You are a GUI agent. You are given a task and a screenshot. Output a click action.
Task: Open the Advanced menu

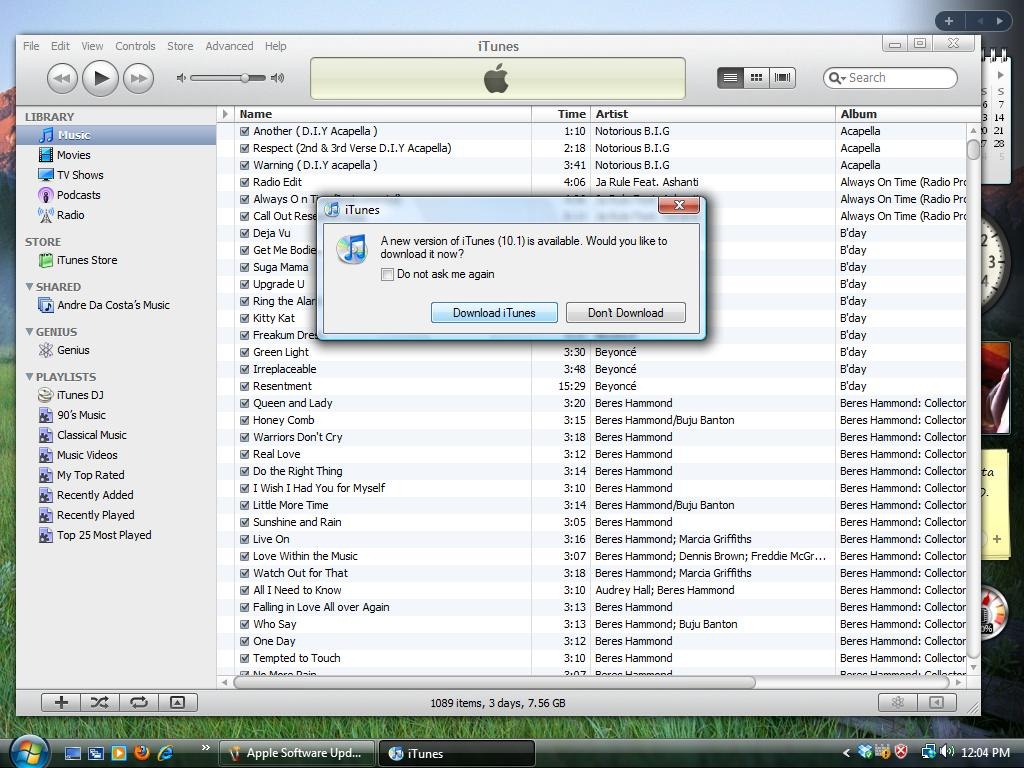(229, 46)
